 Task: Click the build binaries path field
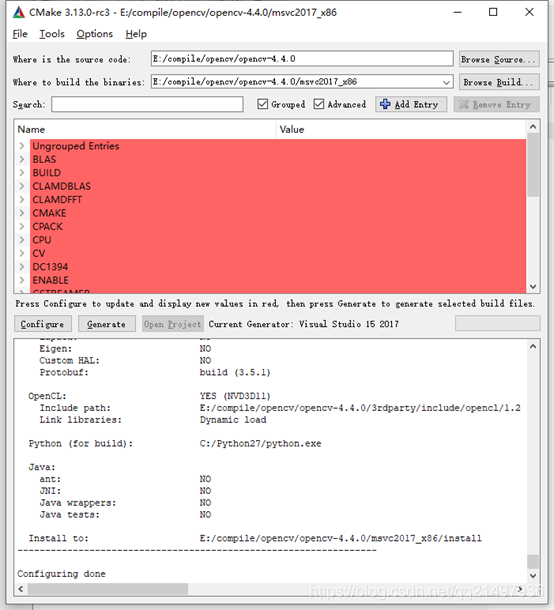click(x=302, y=82)
